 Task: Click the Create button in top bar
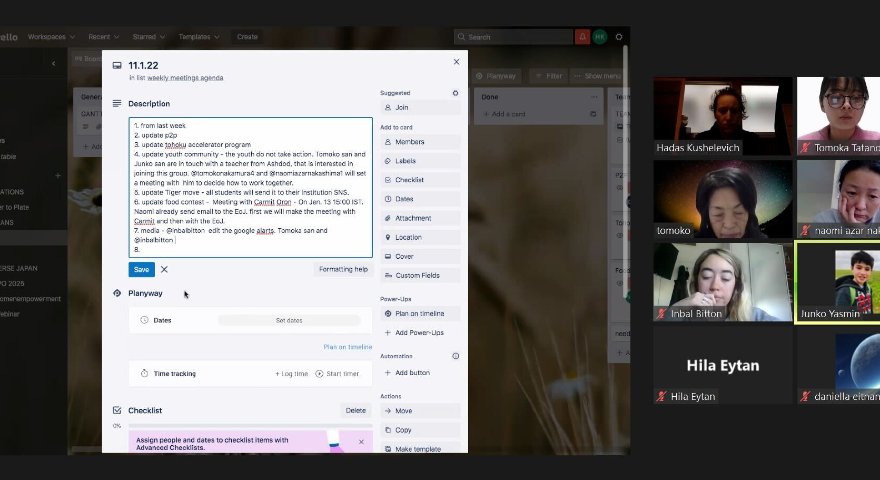[247, 37]
